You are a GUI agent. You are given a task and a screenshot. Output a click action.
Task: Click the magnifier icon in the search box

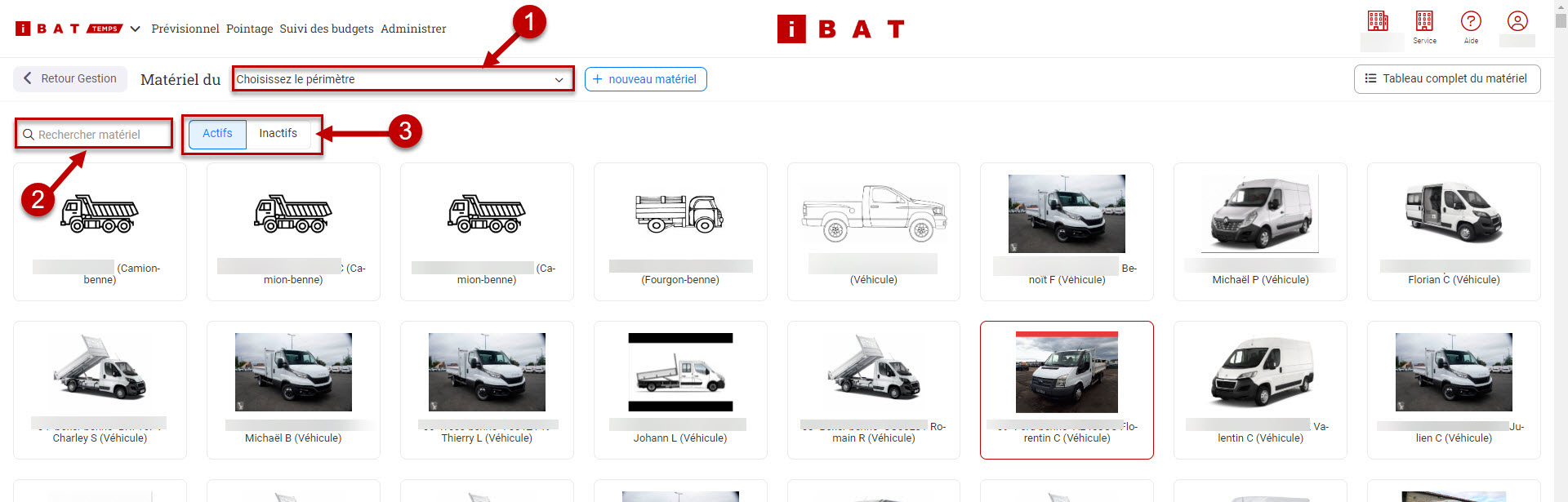[x=29, y=135]
